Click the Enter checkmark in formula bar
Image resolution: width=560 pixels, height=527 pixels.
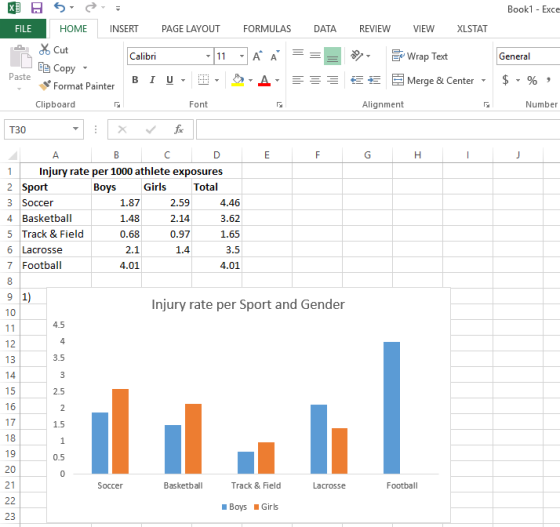pyautogui.click(x=151, y=130)
